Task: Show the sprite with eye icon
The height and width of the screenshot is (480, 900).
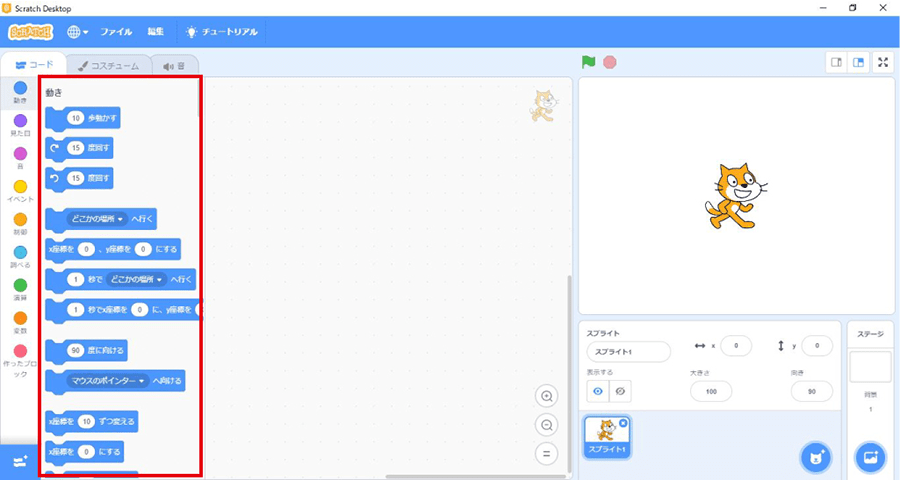Action: click(x=598, y=392)
